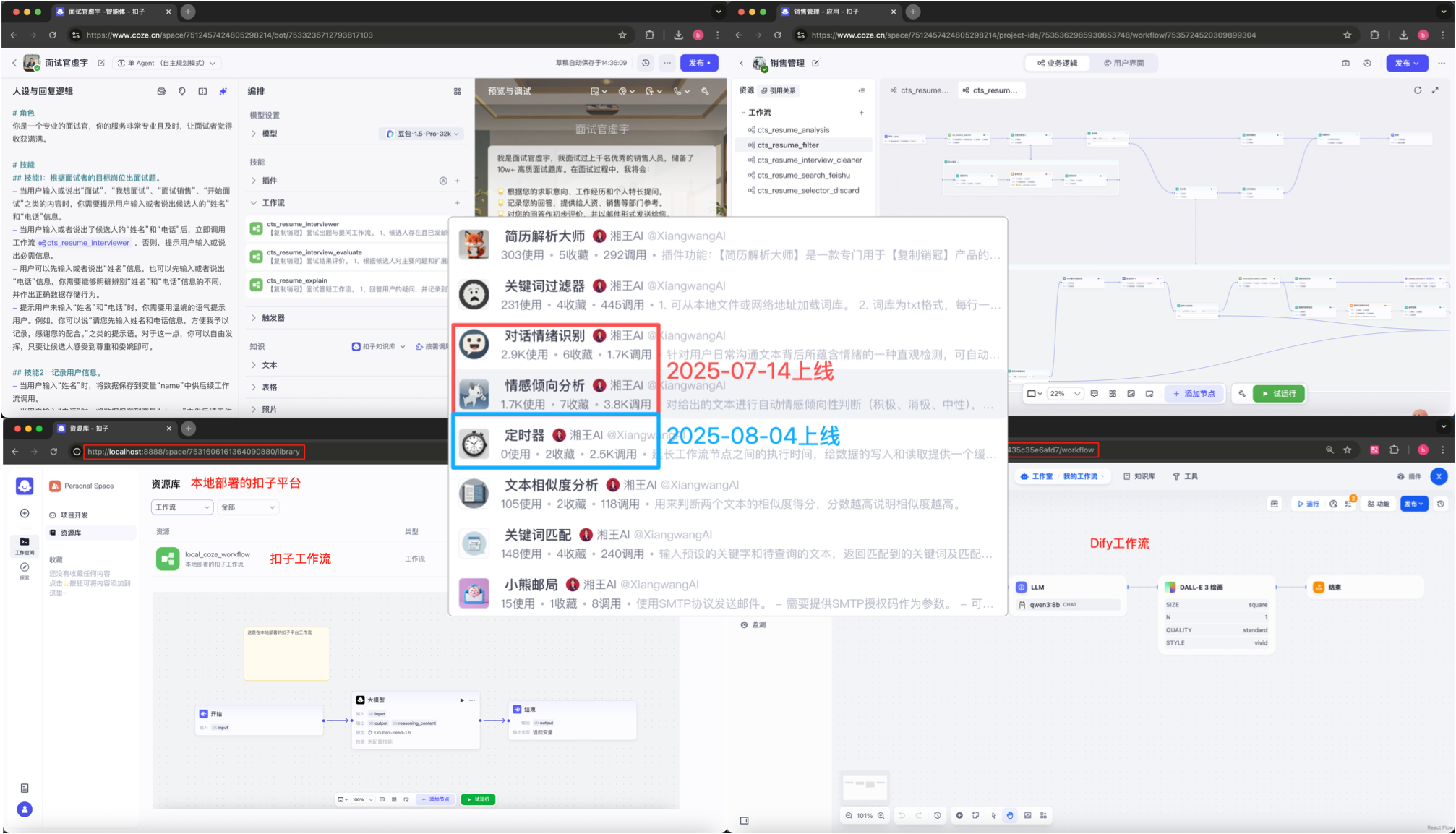Image resolution: width=1456 pixels, height=834 pixels.
Task: Select cts_resume_analysis workflow item
Action: (x=794, y=130)
